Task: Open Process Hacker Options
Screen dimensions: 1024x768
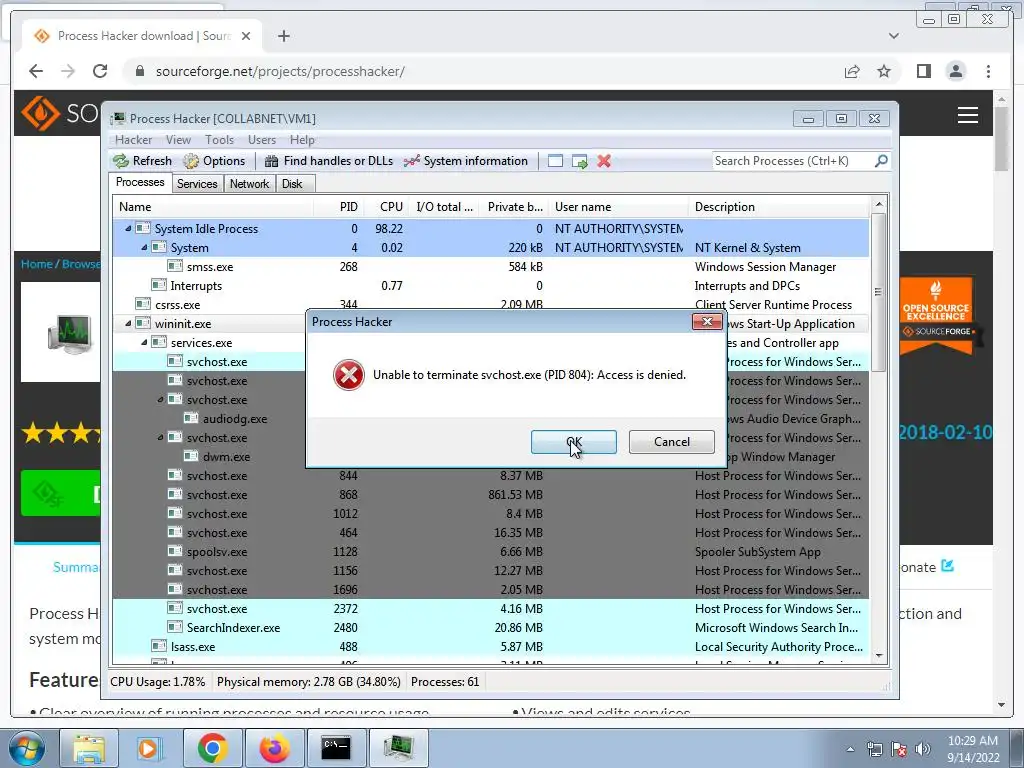Action: (x=214, y=161)
